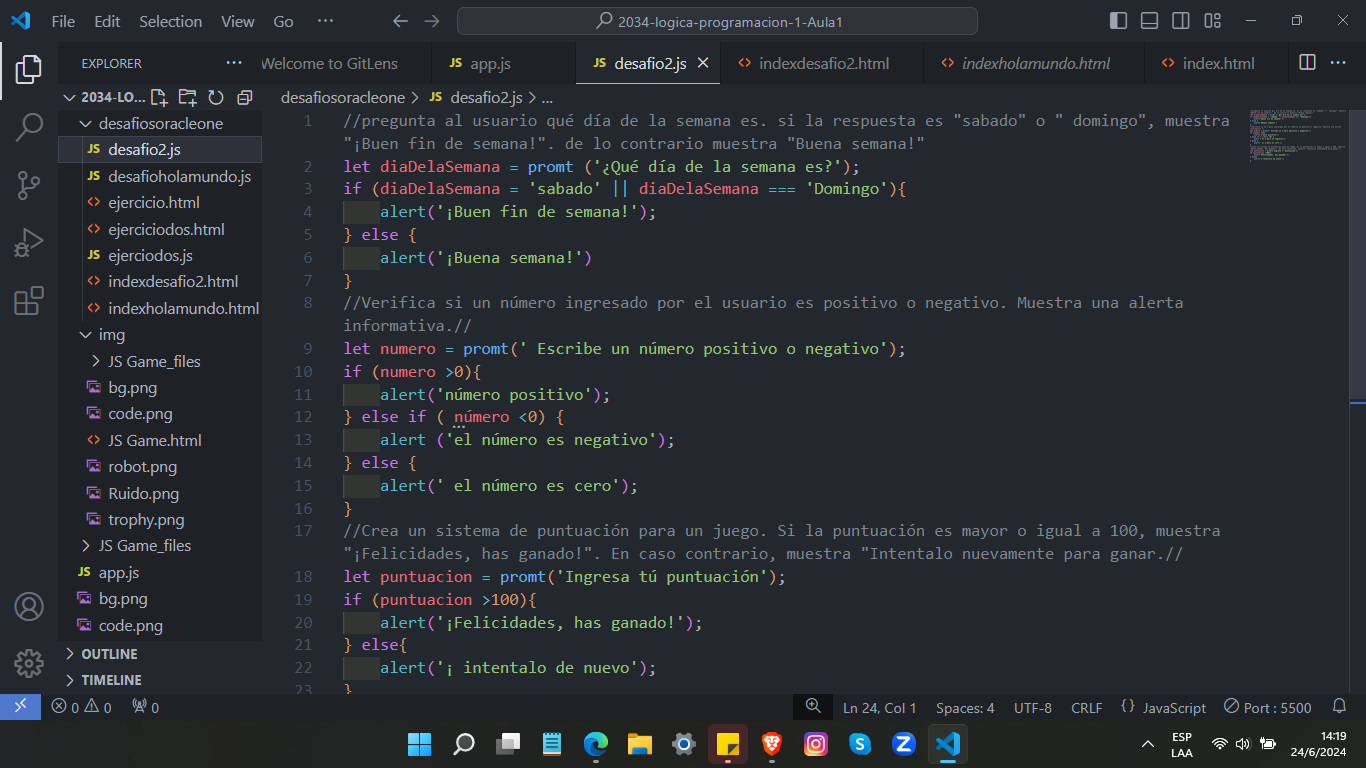Open the File menu
This screenshot has height=768, width=1366.
63,21
